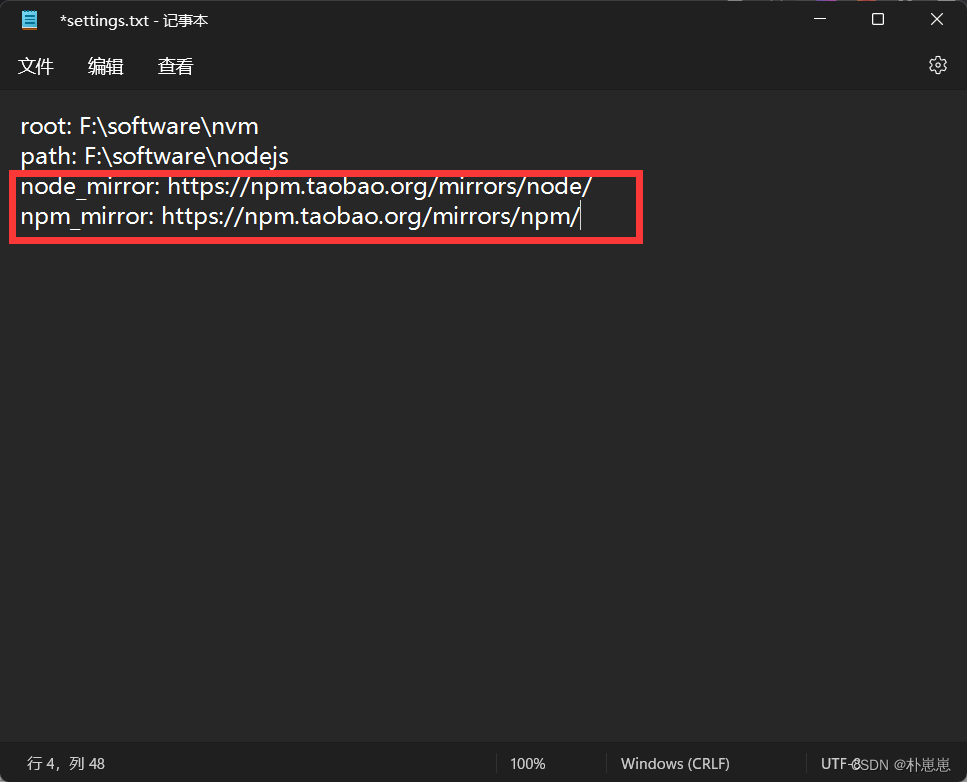The width and height of the screenshot is (967, 782).
Task: Maximize the Notepad window
Action: pos(878,19)
